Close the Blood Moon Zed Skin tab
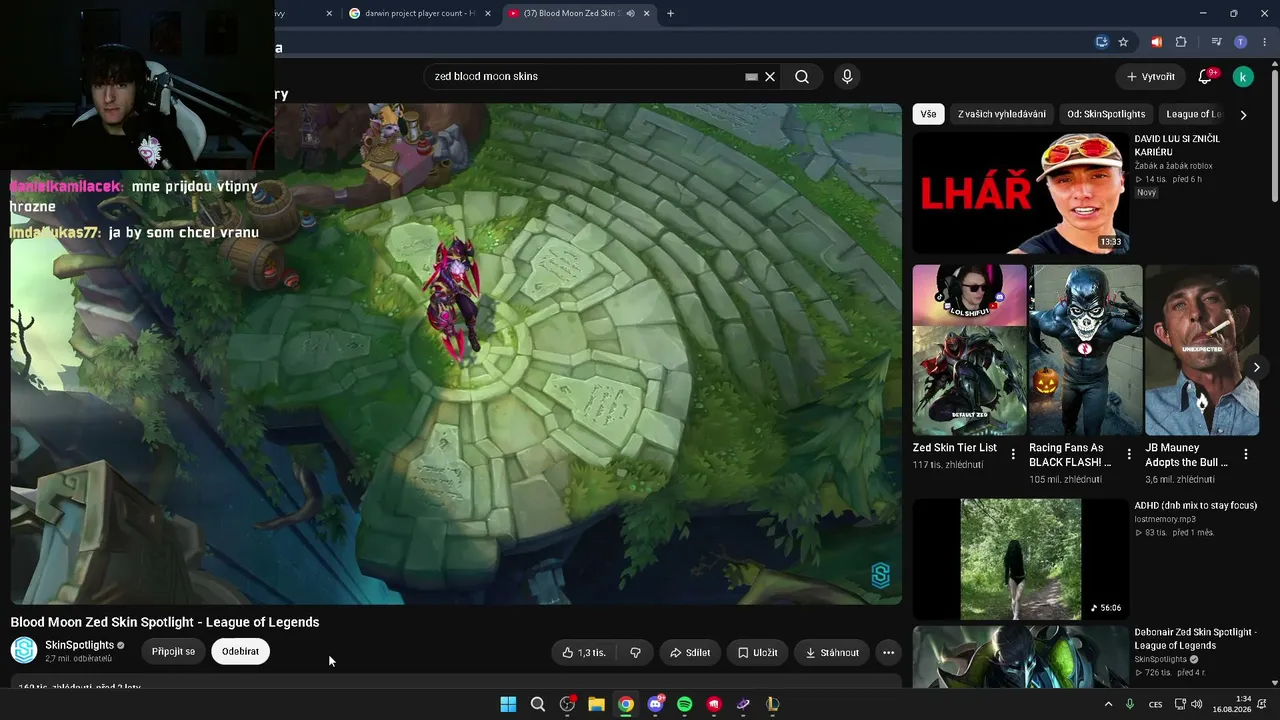Viewport: 1280px width, 720px height. 646,13
